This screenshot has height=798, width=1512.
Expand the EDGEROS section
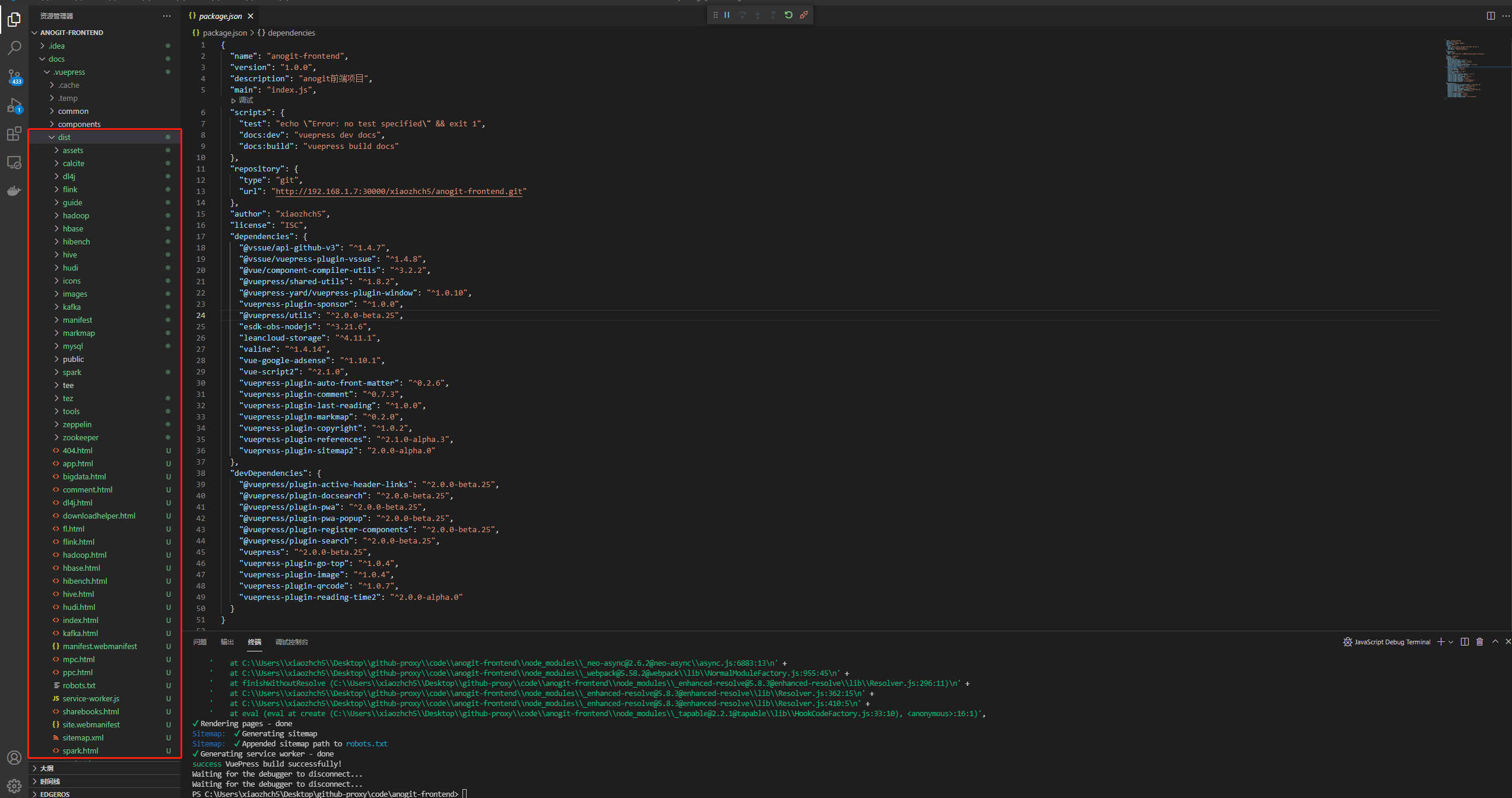coord(105,794)
